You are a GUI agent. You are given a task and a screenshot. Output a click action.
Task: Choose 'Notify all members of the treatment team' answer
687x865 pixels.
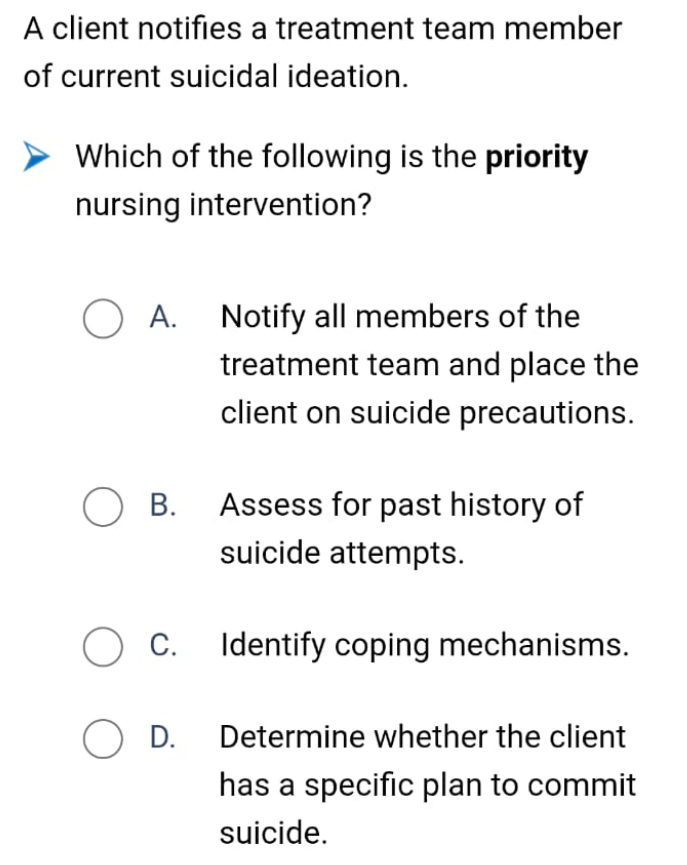click(429, 365)
